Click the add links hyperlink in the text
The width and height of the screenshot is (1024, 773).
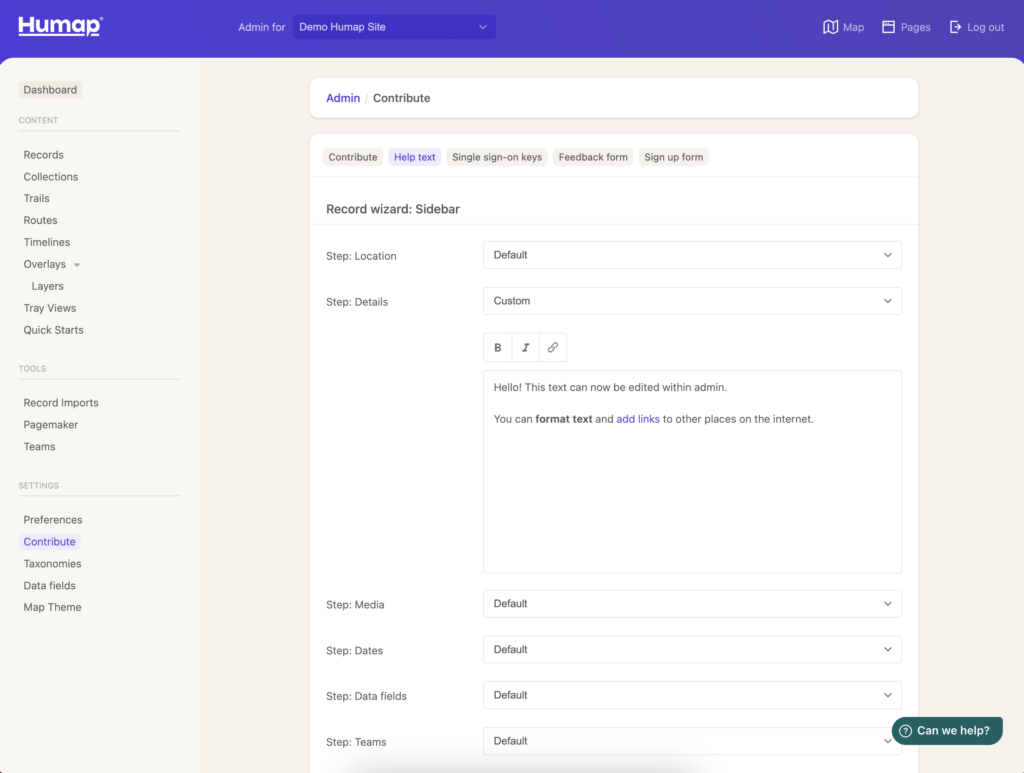point(638,418)
